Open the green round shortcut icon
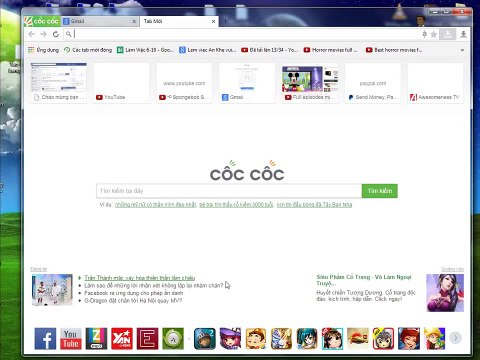 point(173,339)
